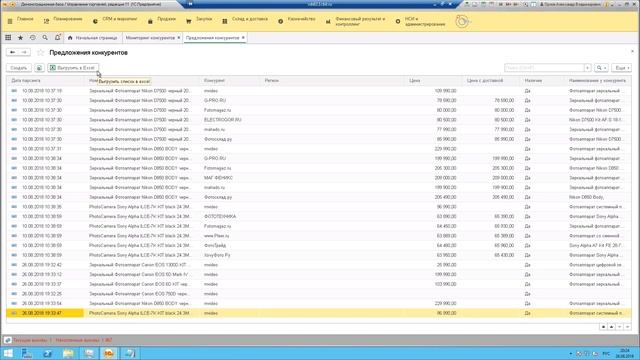Close the form with the x below title bar
640x360 pixels.
tap(632, 51)
